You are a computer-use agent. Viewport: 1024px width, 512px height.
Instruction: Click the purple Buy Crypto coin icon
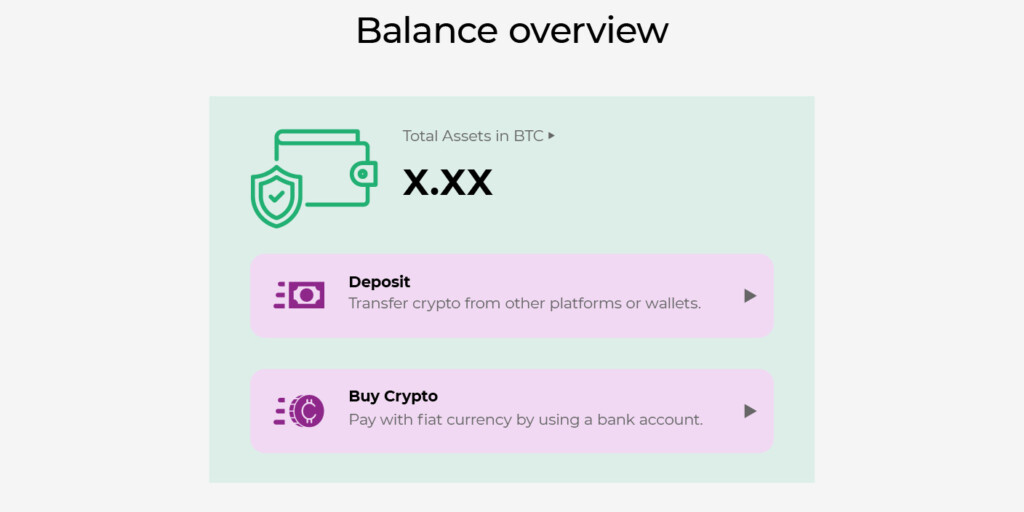pyautogui.click(x=306, y=411)
